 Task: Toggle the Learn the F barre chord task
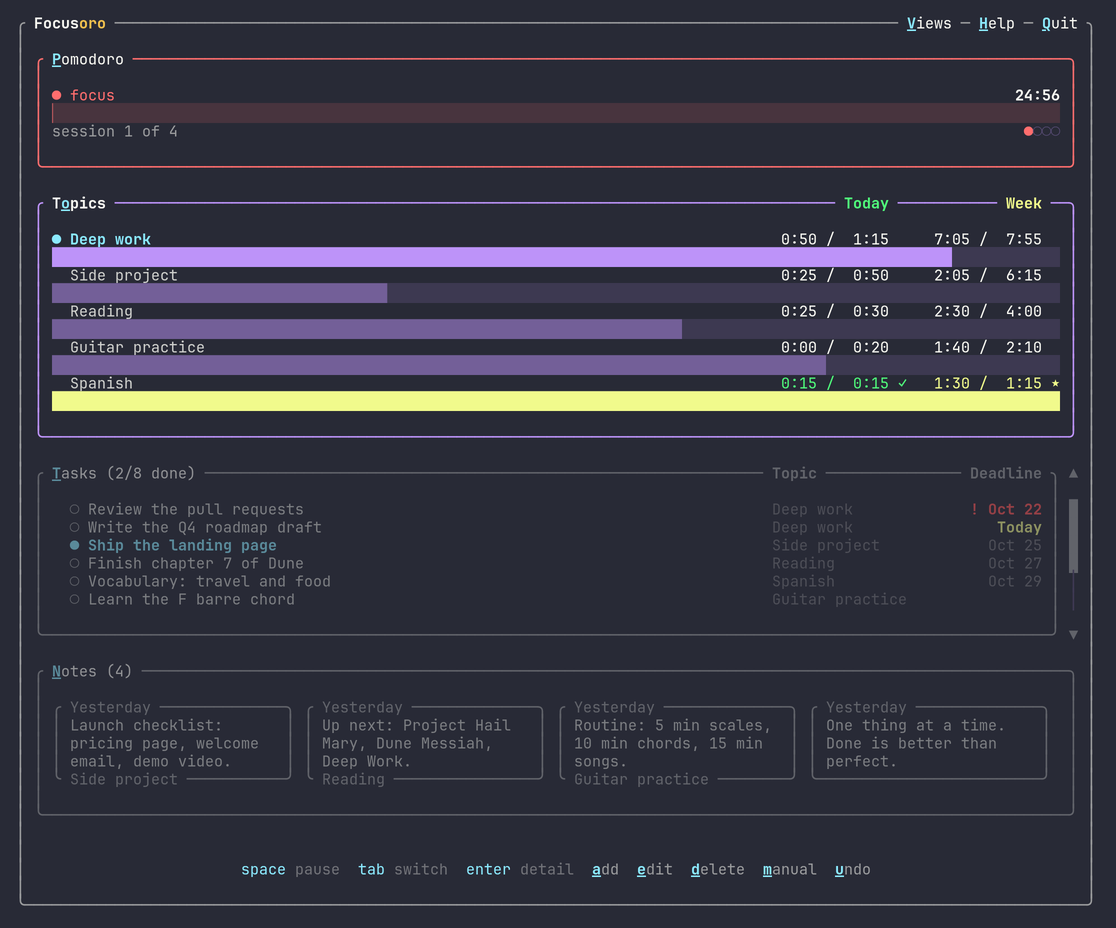click(x=75, y=599)
